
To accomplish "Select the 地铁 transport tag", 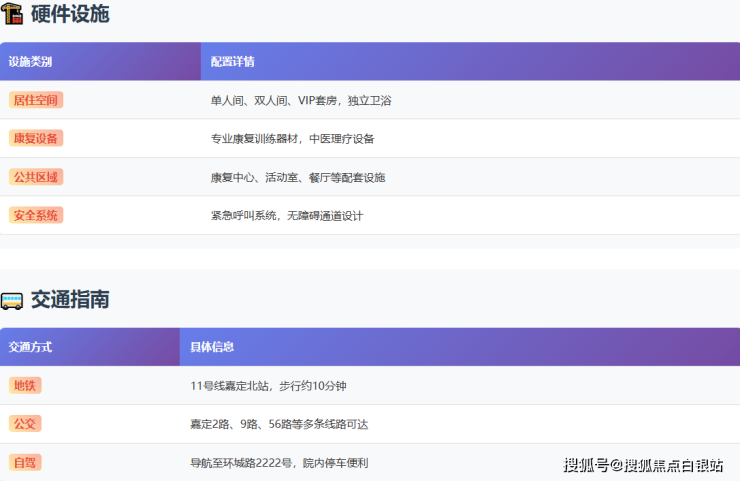I will 25,385.
